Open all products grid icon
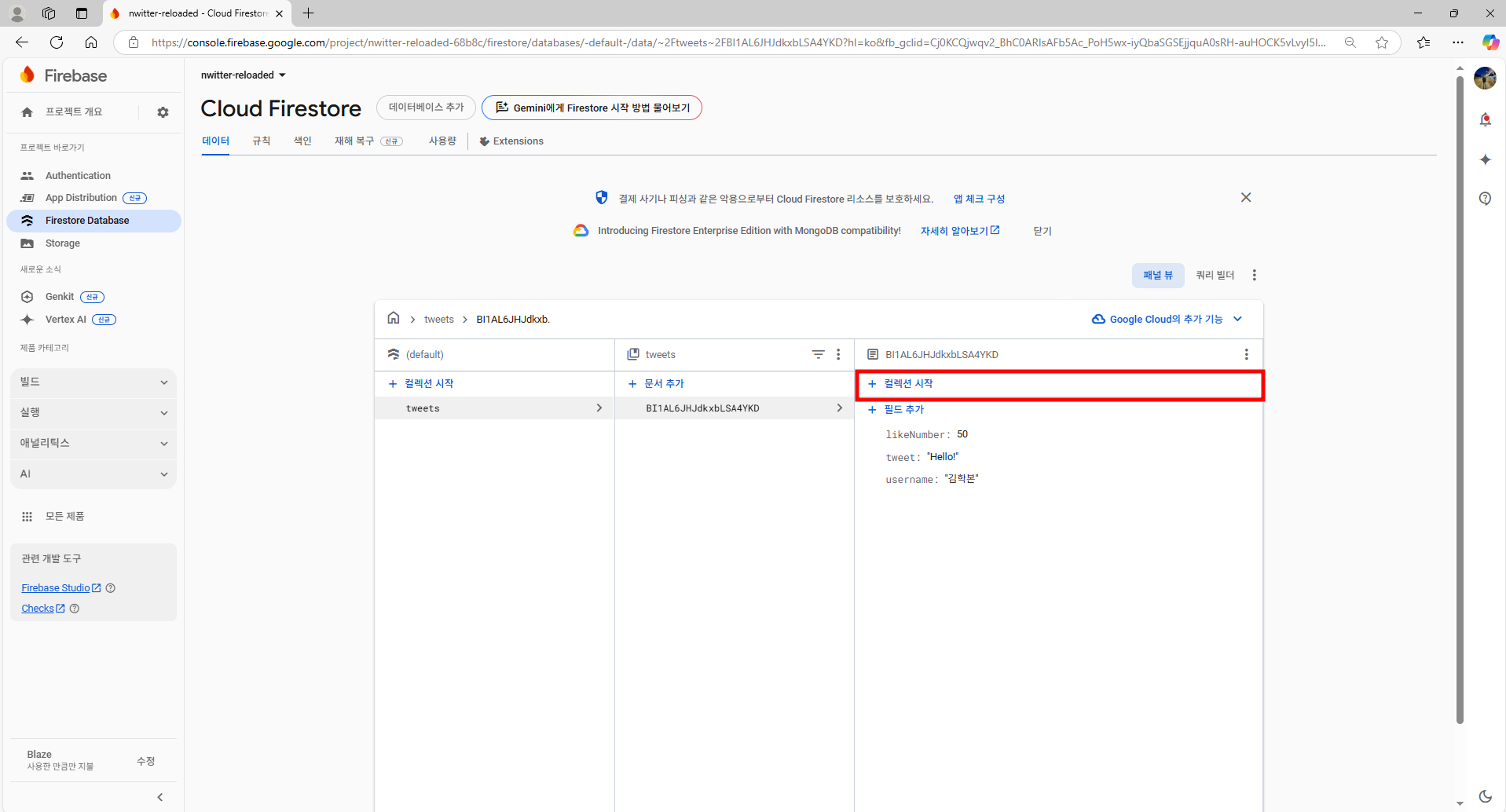1506x812 pixels. point(27,516)
